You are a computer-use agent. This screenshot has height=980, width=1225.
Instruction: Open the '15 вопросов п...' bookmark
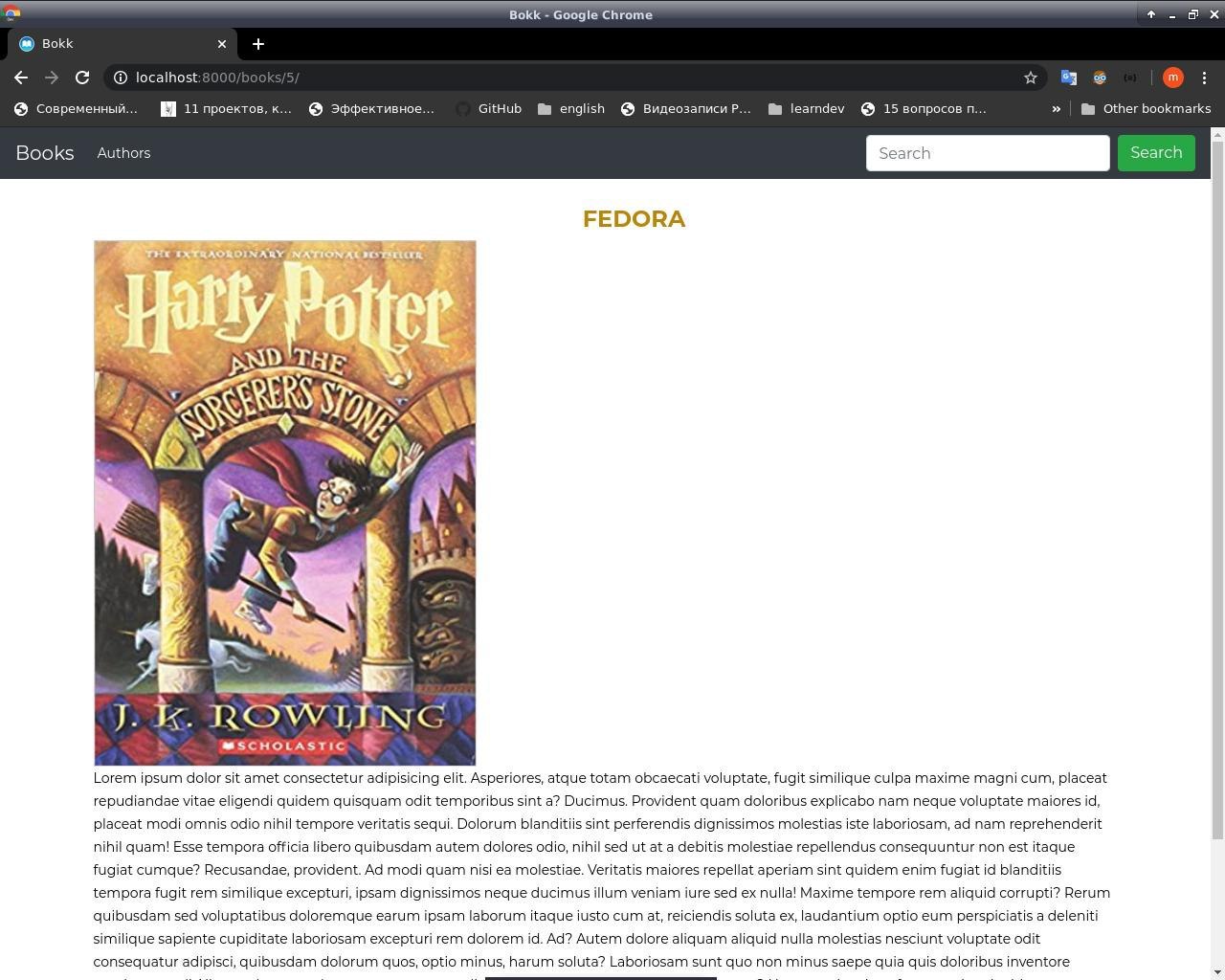[924, 108]
